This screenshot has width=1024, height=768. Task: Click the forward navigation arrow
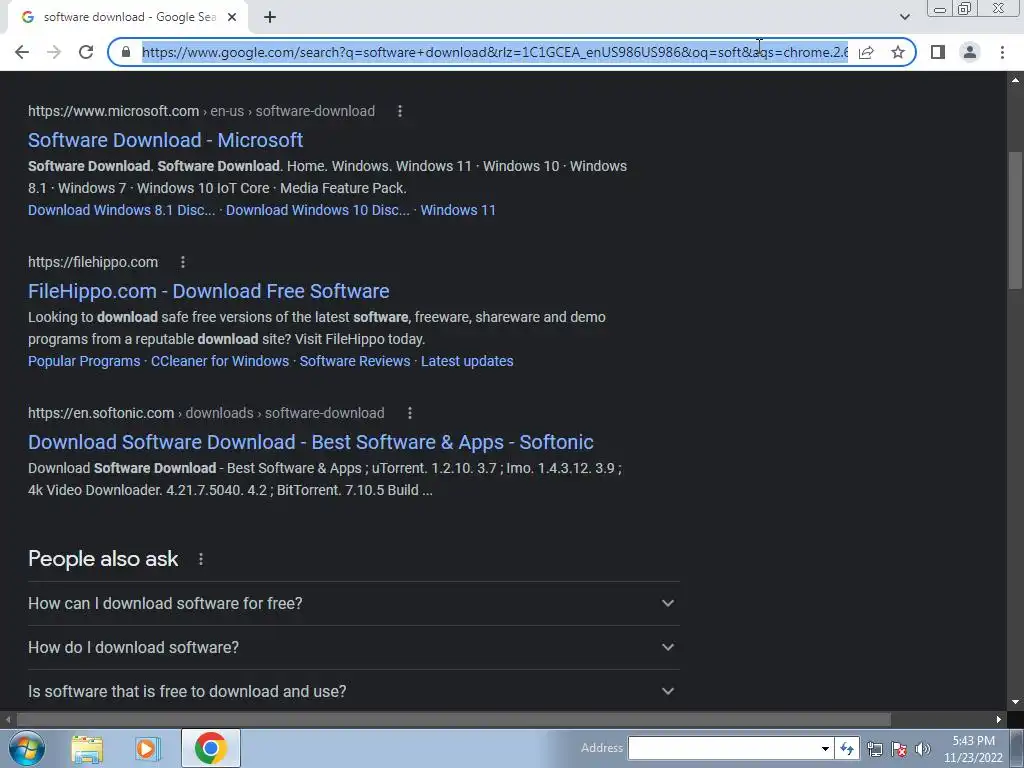(x=54, y=52)
